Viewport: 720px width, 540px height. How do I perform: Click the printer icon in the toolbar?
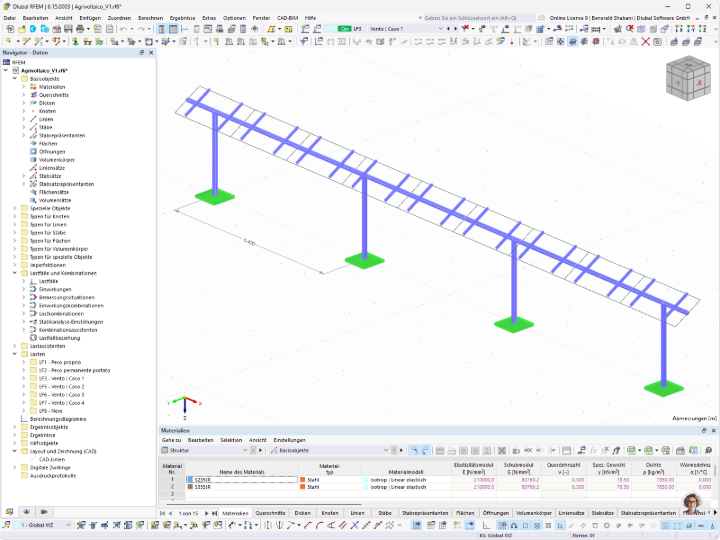pos(80,29)
